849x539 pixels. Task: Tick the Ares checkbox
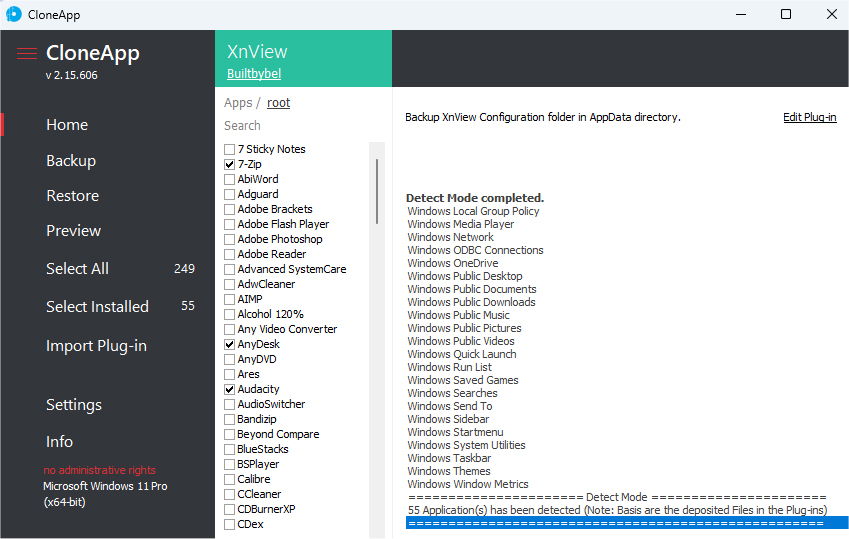tap(230, 374)
